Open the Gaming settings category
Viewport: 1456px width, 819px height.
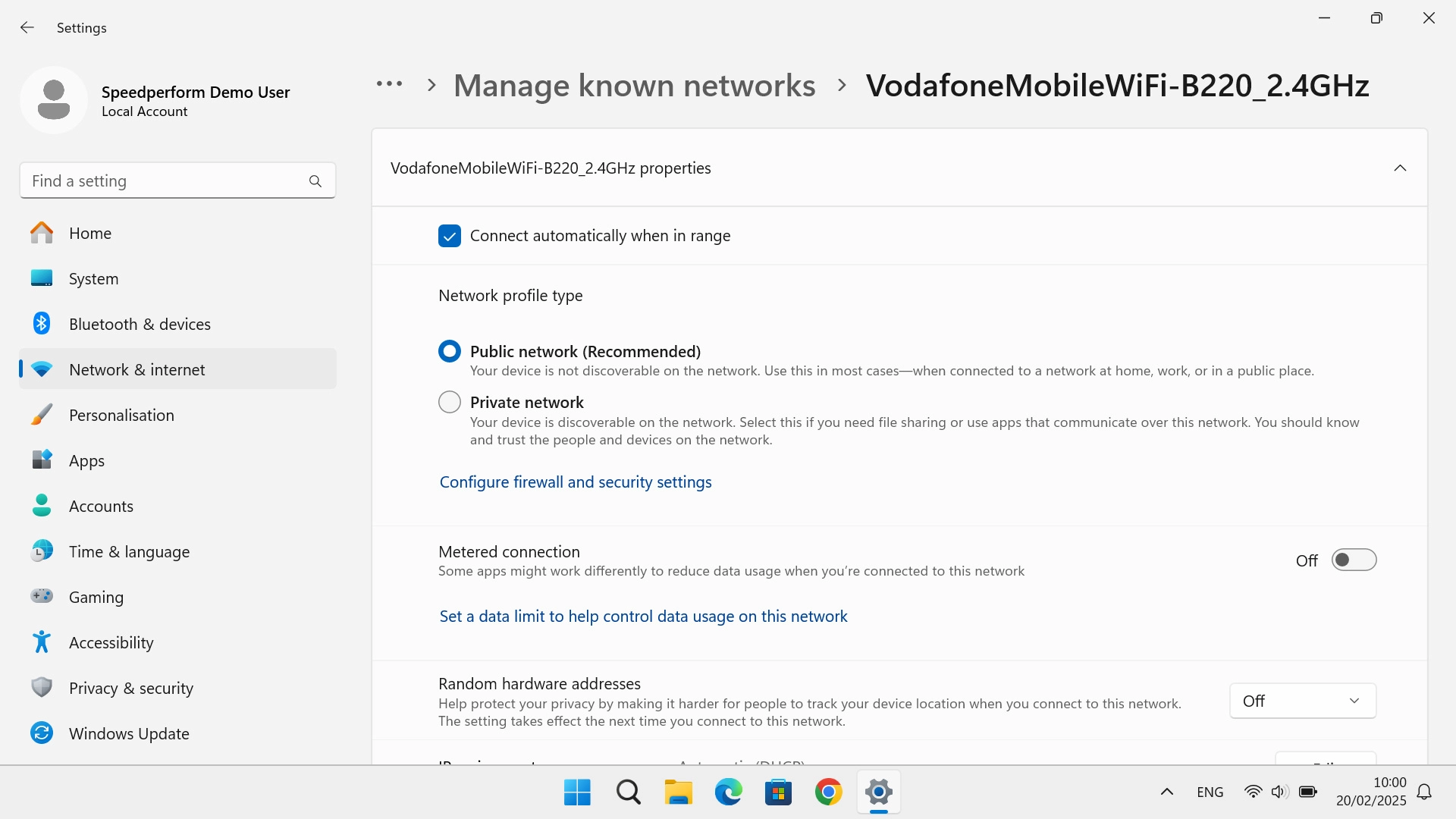(x=96, y=597)
